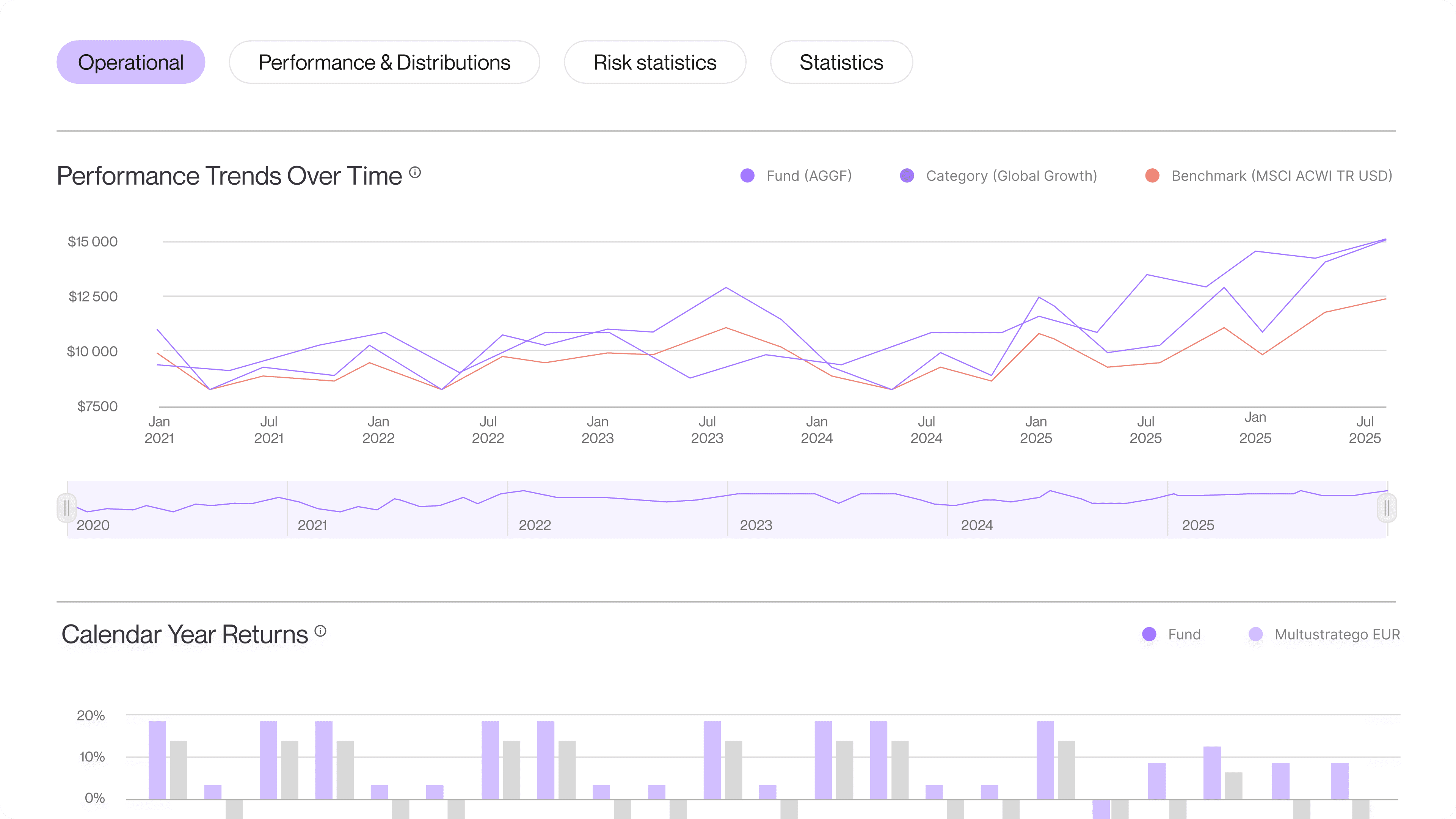The height and width of the screenshot is (819, 1456).
Task: Select the Operational tab
Action: [x=130, y=62]
